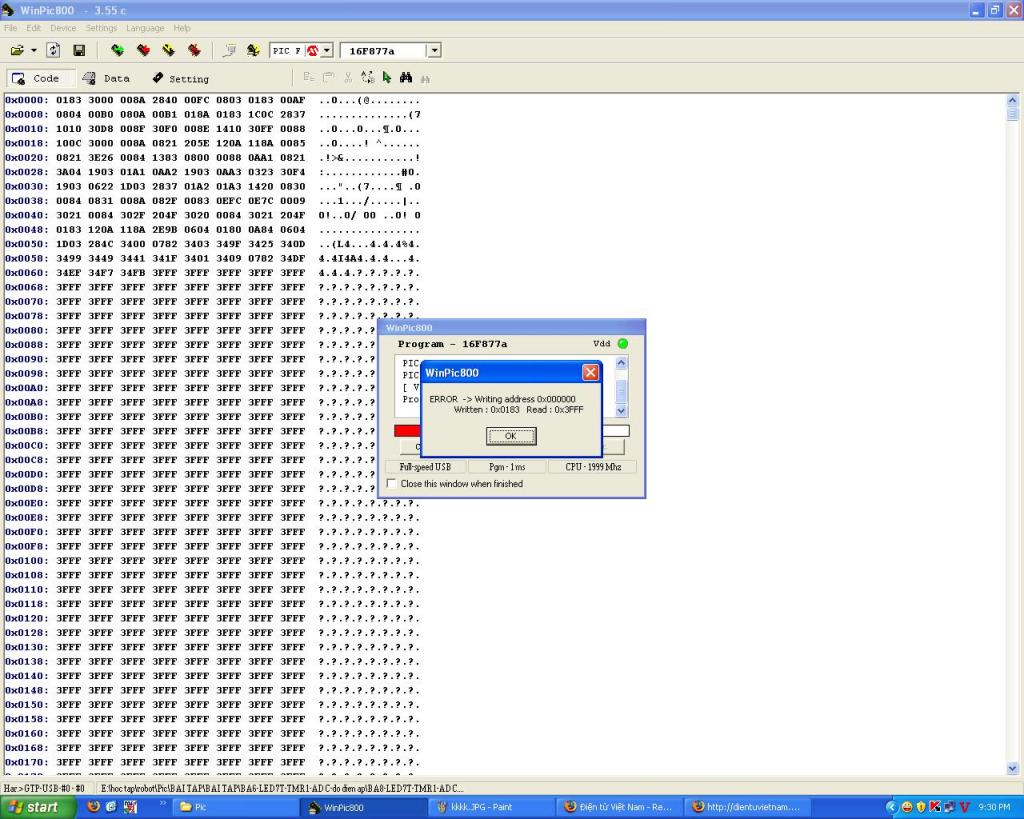Click the main hex view scroll-up arrow

1012,101
